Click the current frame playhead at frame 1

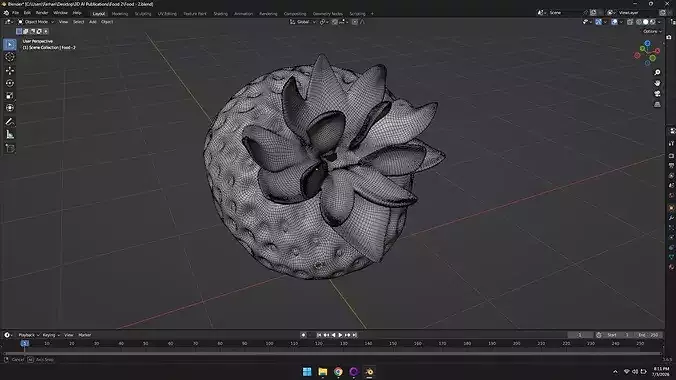pos(25,343)
